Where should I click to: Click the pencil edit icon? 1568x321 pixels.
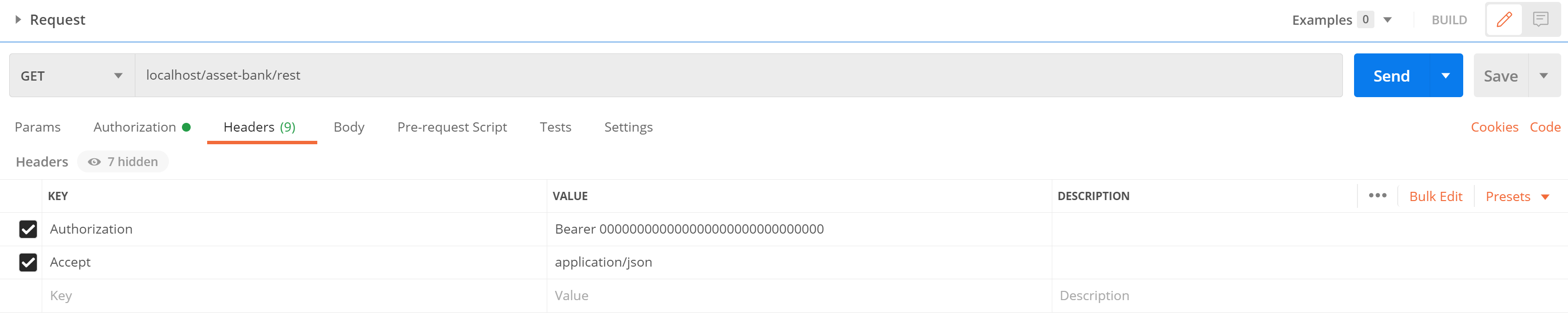coord(1503,19)
